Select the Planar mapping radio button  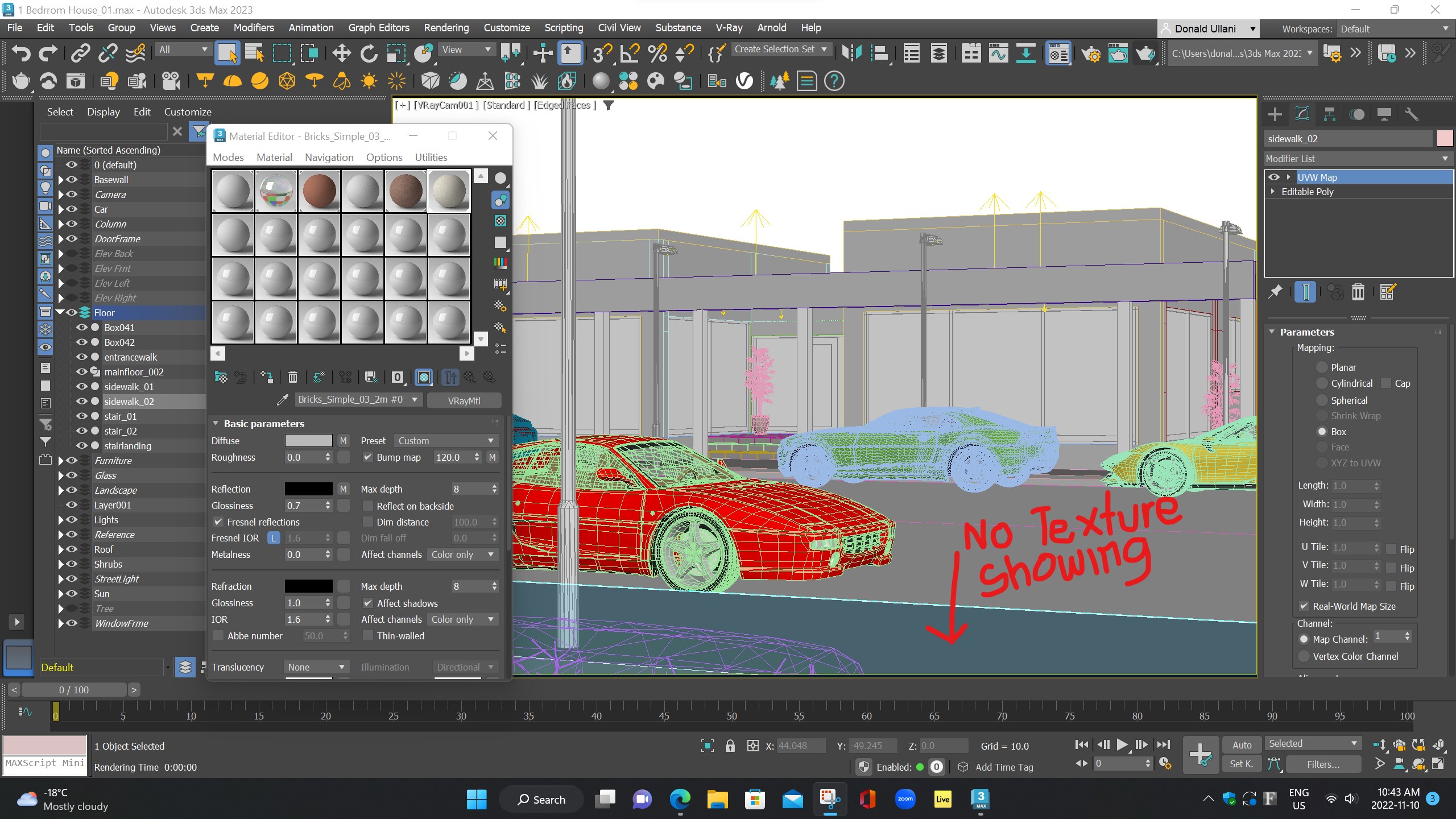1323,367
